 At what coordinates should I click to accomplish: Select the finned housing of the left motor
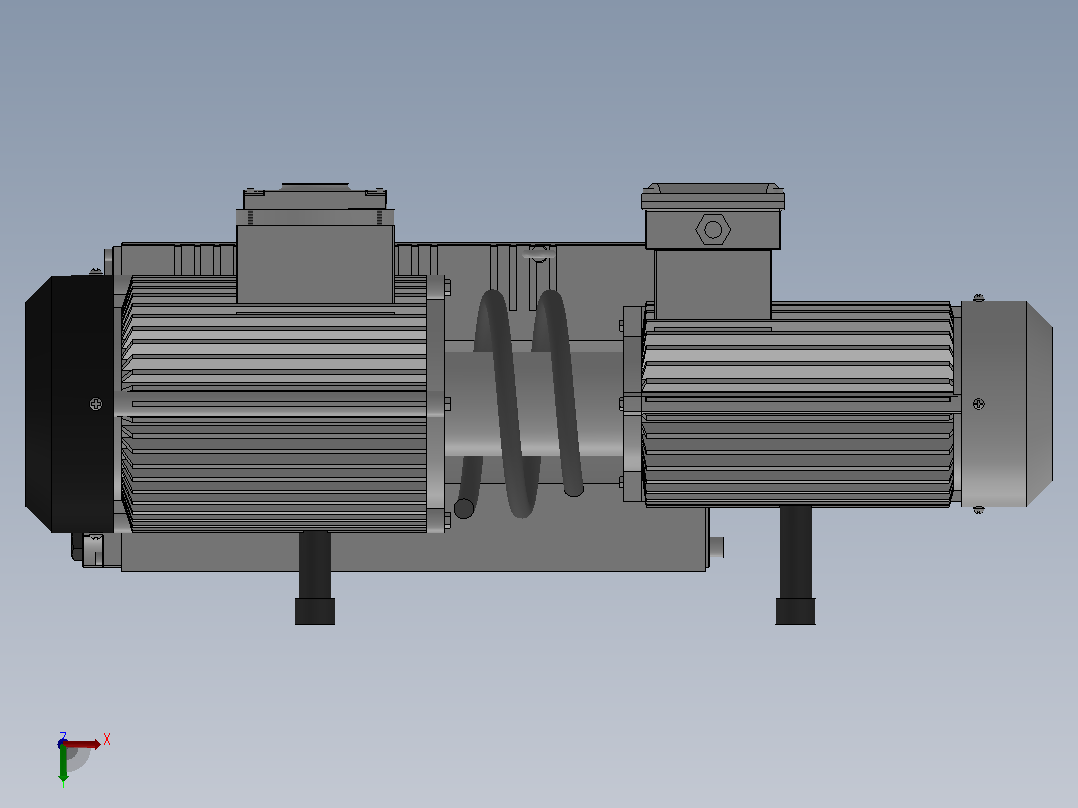[275, 404]
